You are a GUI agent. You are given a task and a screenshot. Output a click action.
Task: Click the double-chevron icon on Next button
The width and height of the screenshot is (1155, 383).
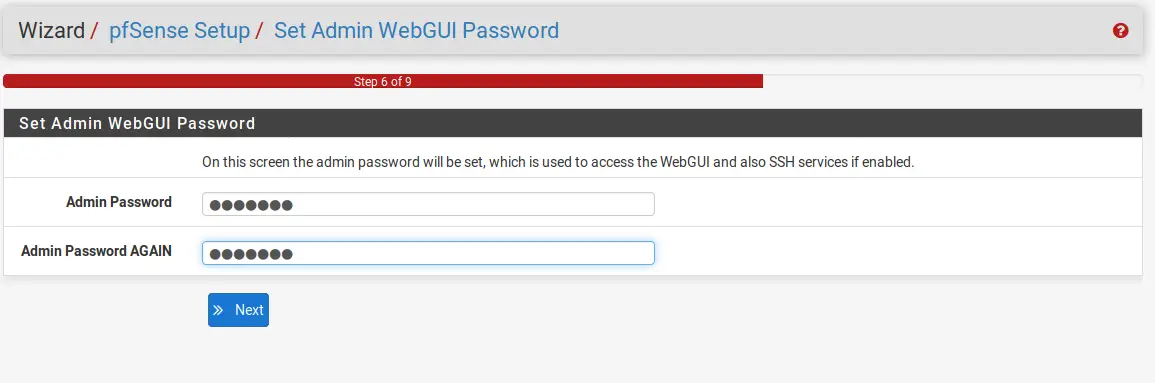tap(218, 310)
